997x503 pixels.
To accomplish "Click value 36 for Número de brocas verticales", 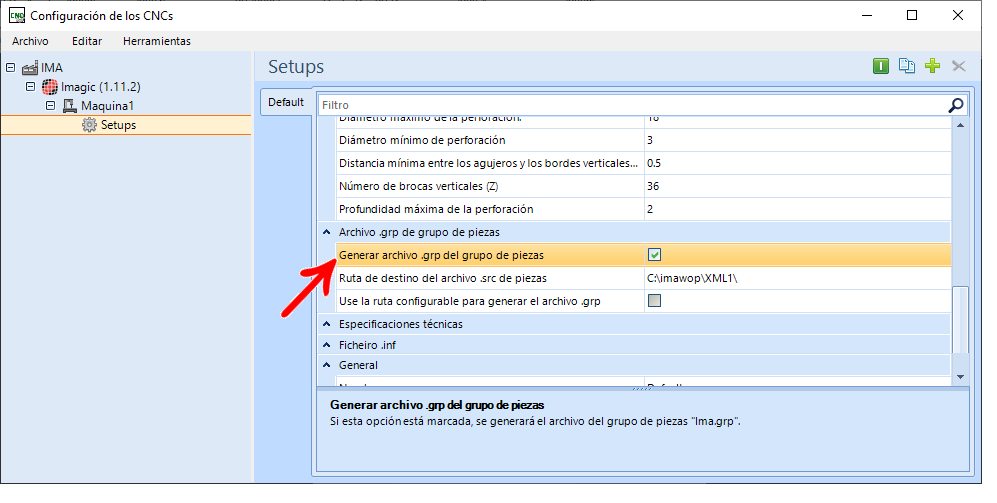I will 653,186.
